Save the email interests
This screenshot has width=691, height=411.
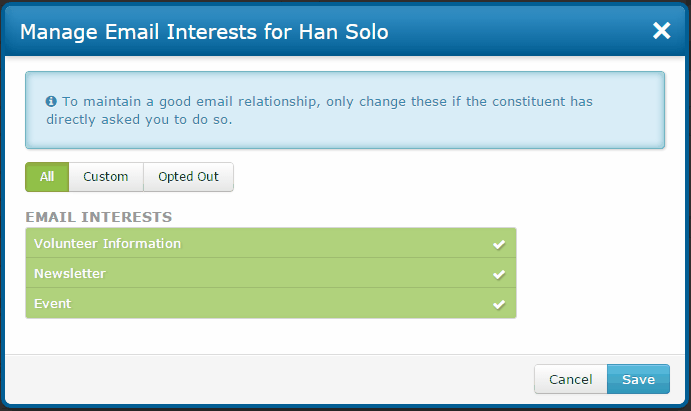pyautogui.click(x=638, y=379)
